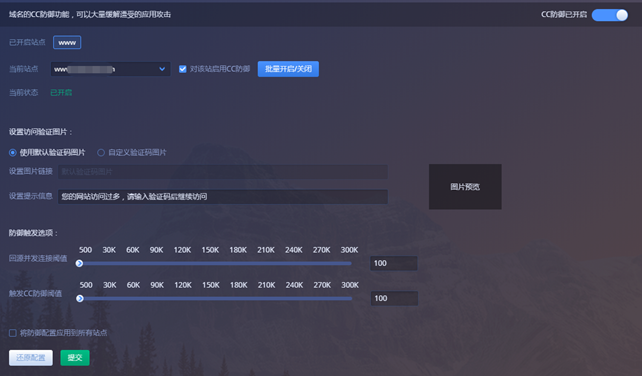Click the 触发CC防御阈值 slider handle
The width and height of the screenshot is (642, 376).
(80, 299)
